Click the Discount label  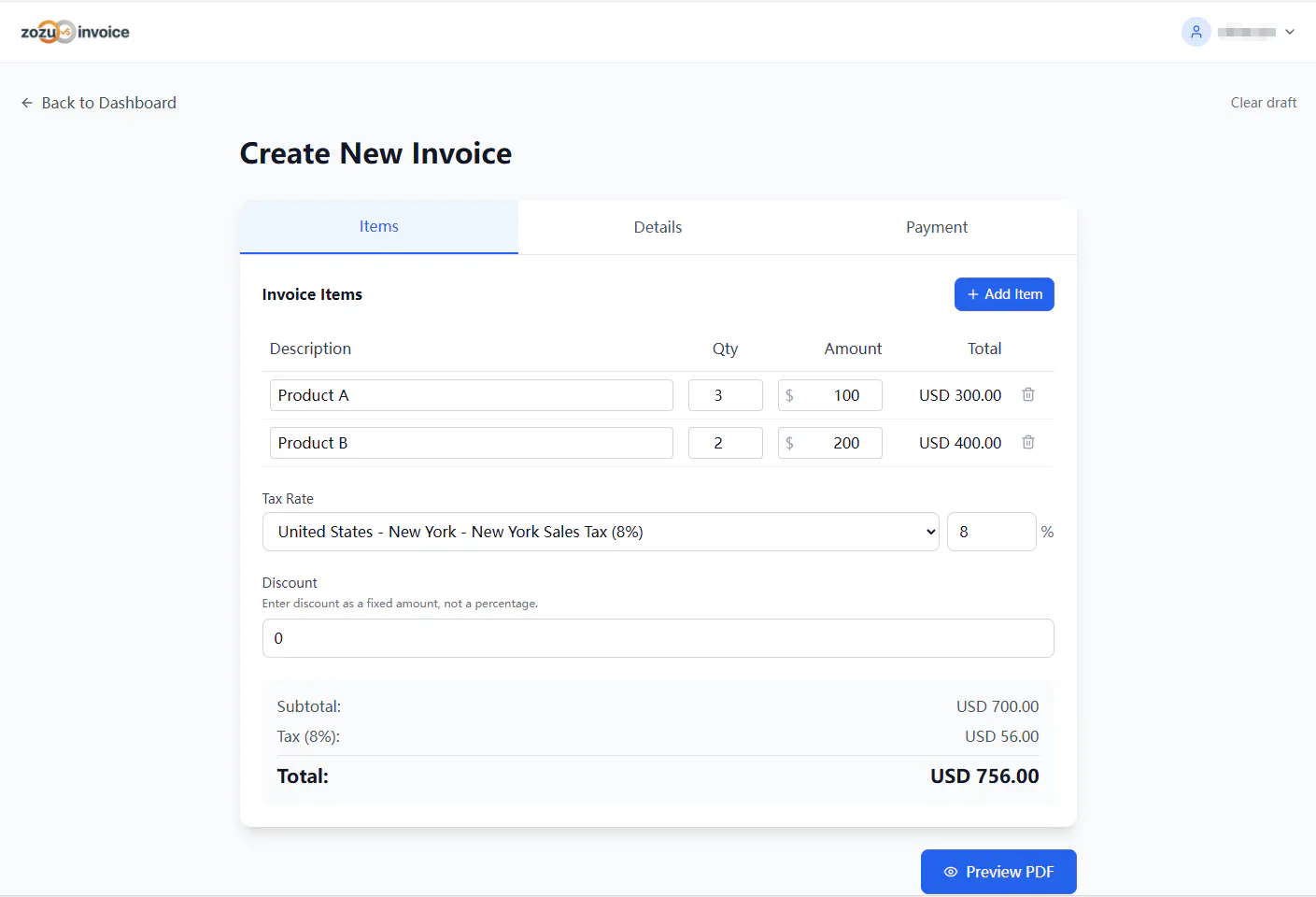click(290, 583)
